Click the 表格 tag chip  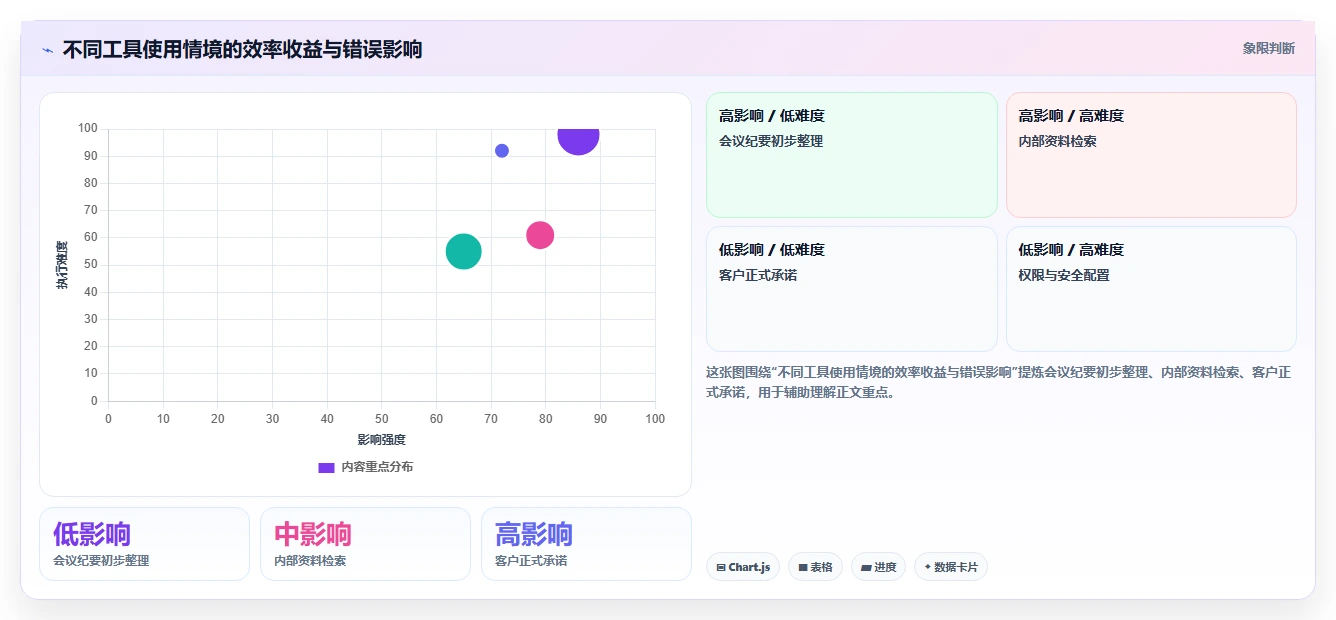coord(815,567)
